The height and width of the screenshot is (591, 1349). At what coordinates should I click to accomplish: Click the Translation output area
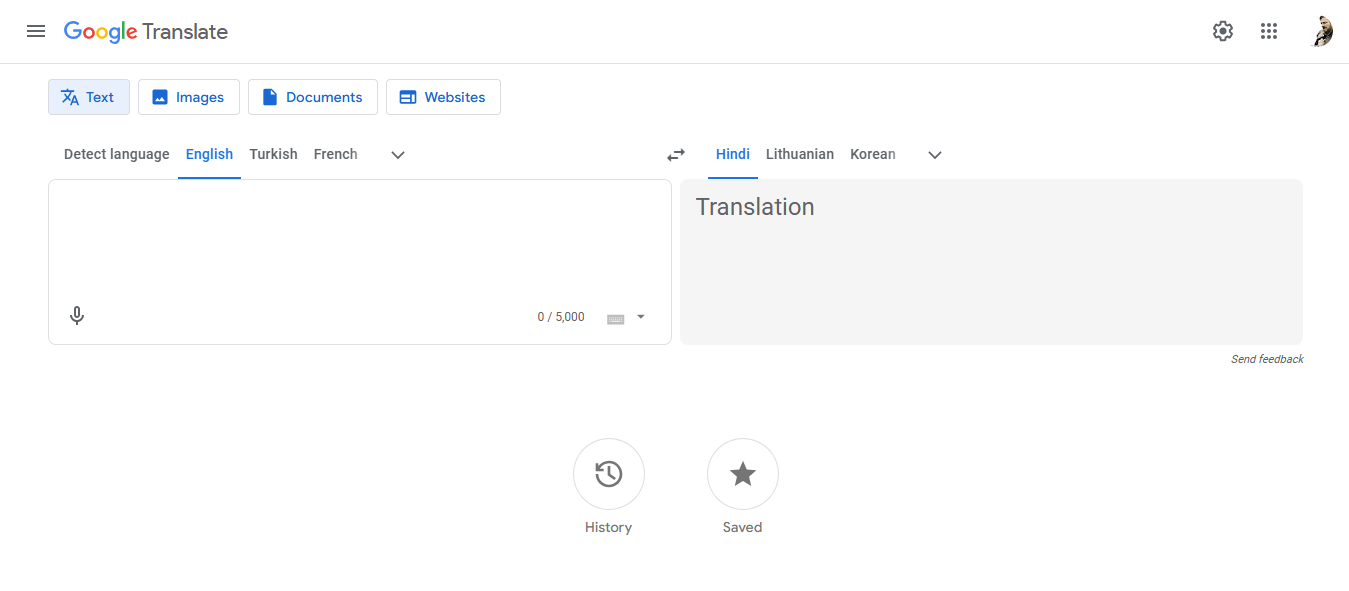(x=991, y=262)
